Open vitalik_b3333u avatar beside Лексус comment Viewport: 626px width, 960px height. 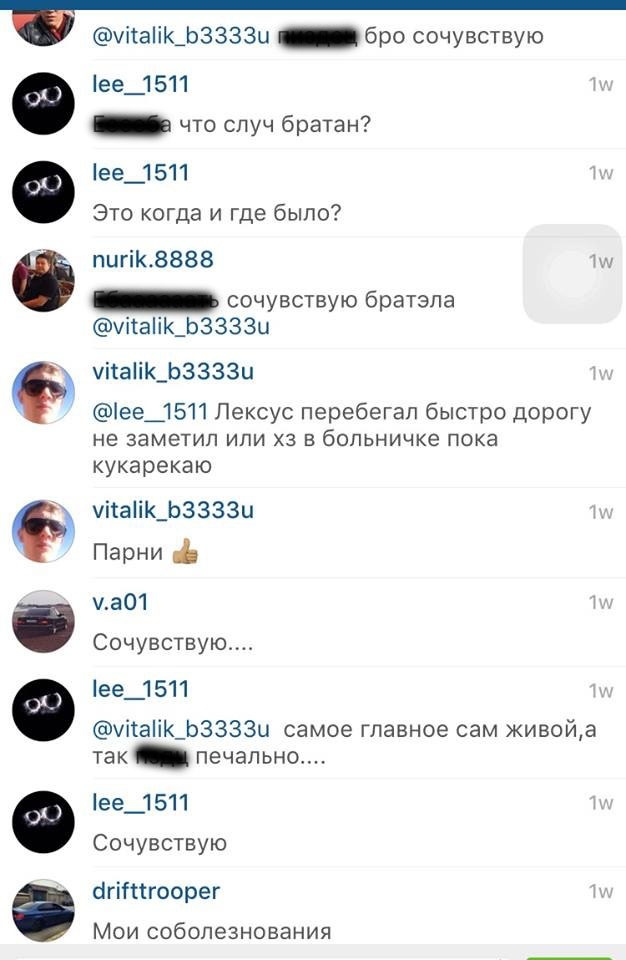43,392
